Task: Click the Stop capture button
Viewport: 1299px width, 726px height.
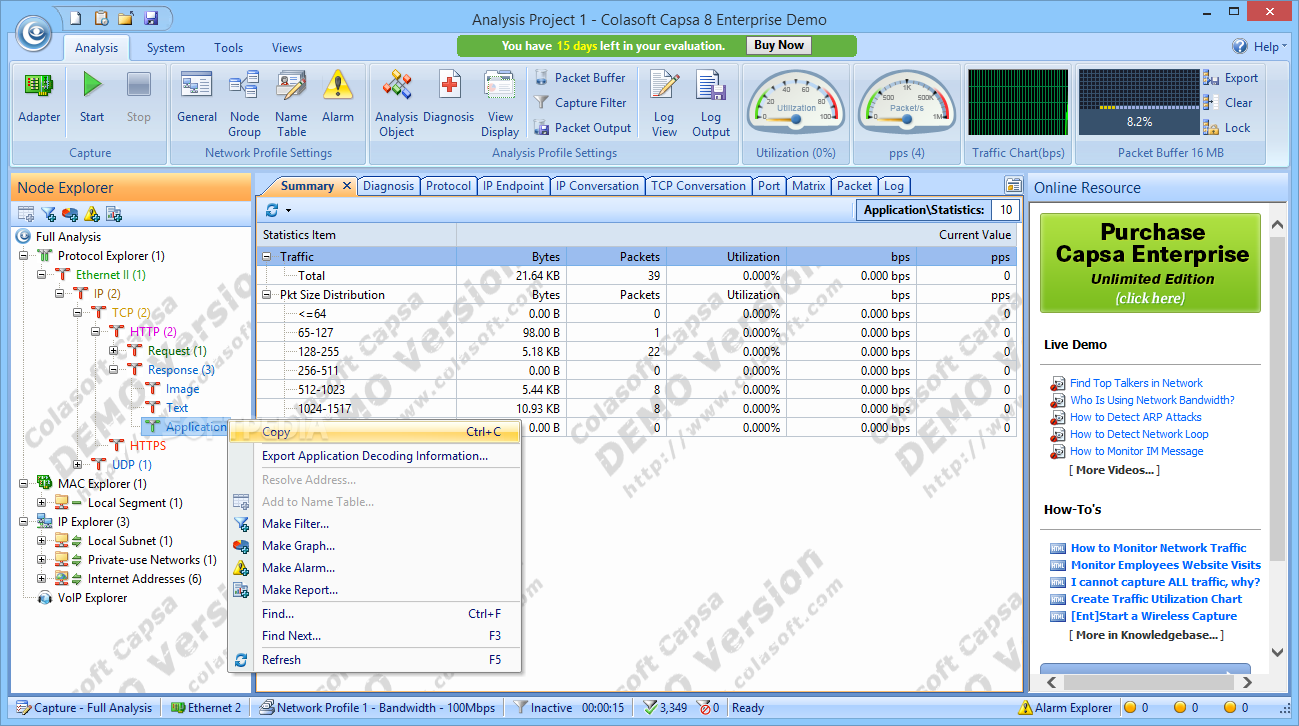Action: point(139,98)
